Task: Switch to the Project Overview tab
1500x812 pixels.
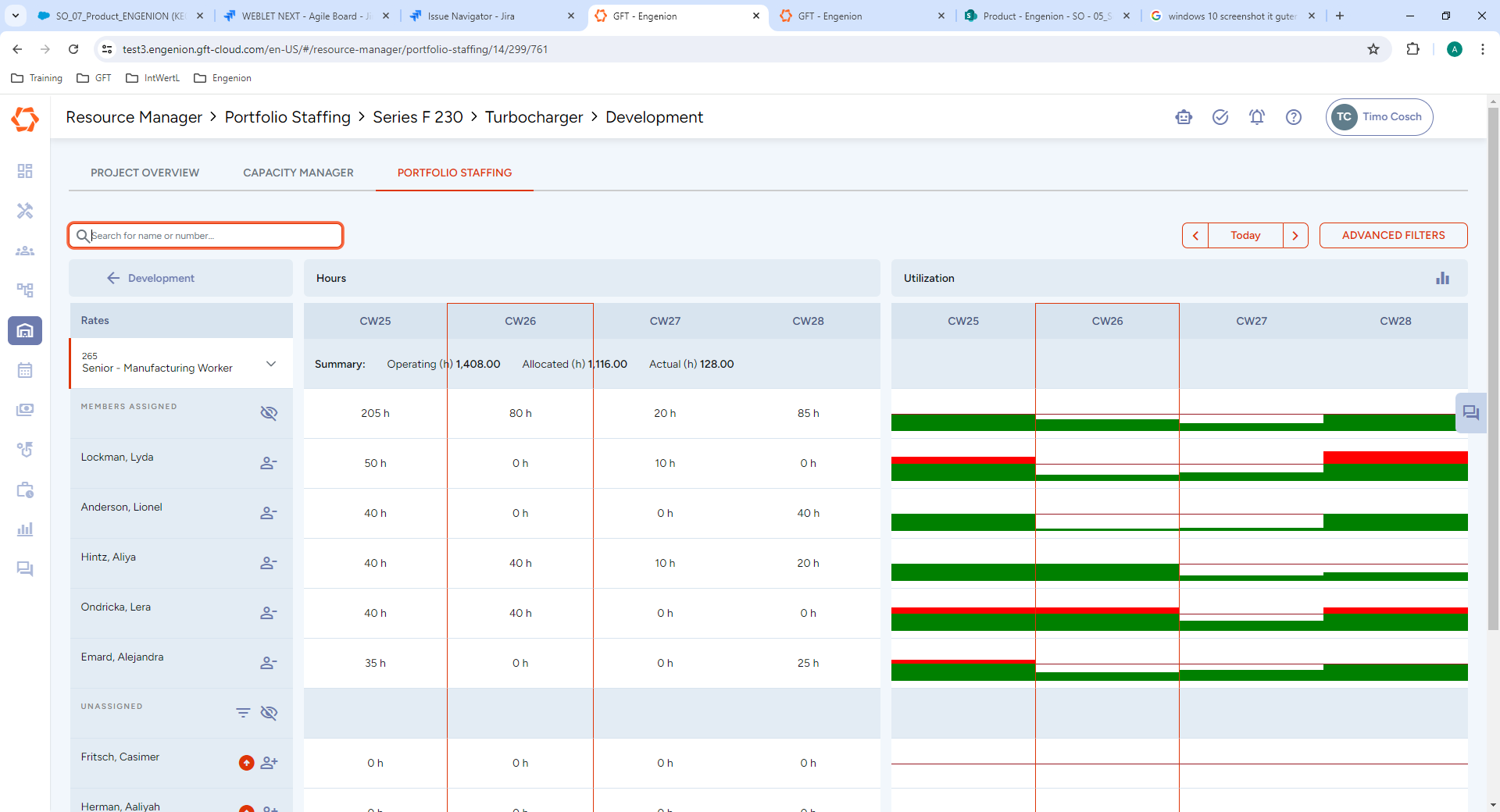Action: click(x=145, y=173)
